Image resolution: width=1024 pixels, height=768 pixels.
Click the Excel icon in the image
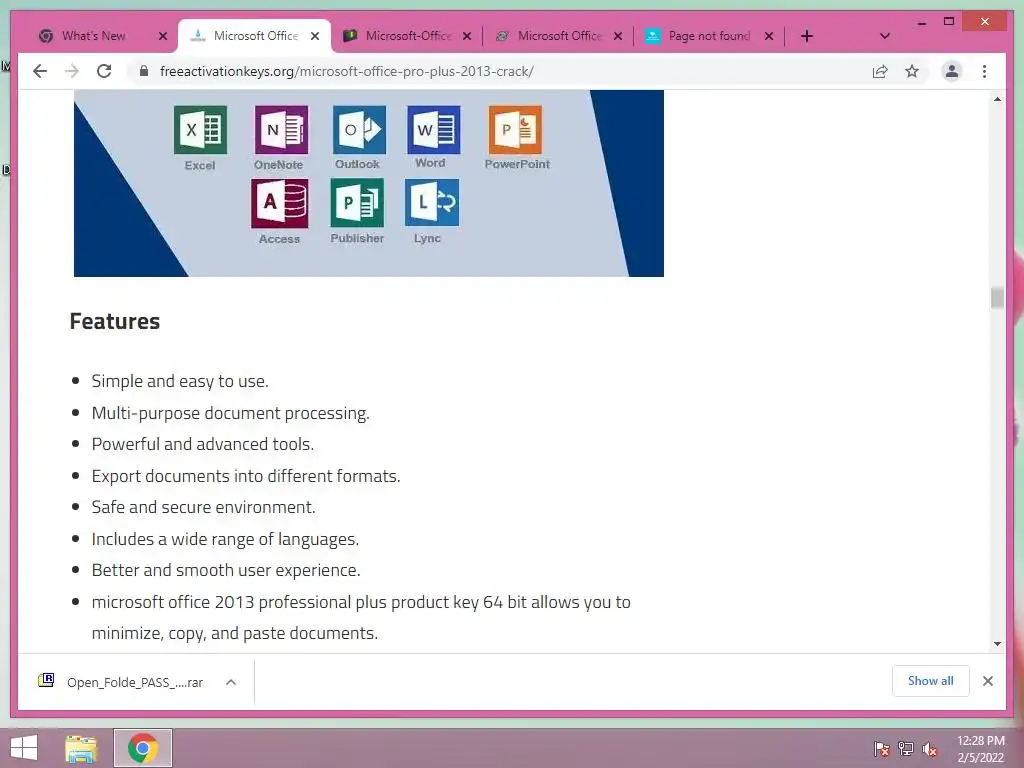200,130
